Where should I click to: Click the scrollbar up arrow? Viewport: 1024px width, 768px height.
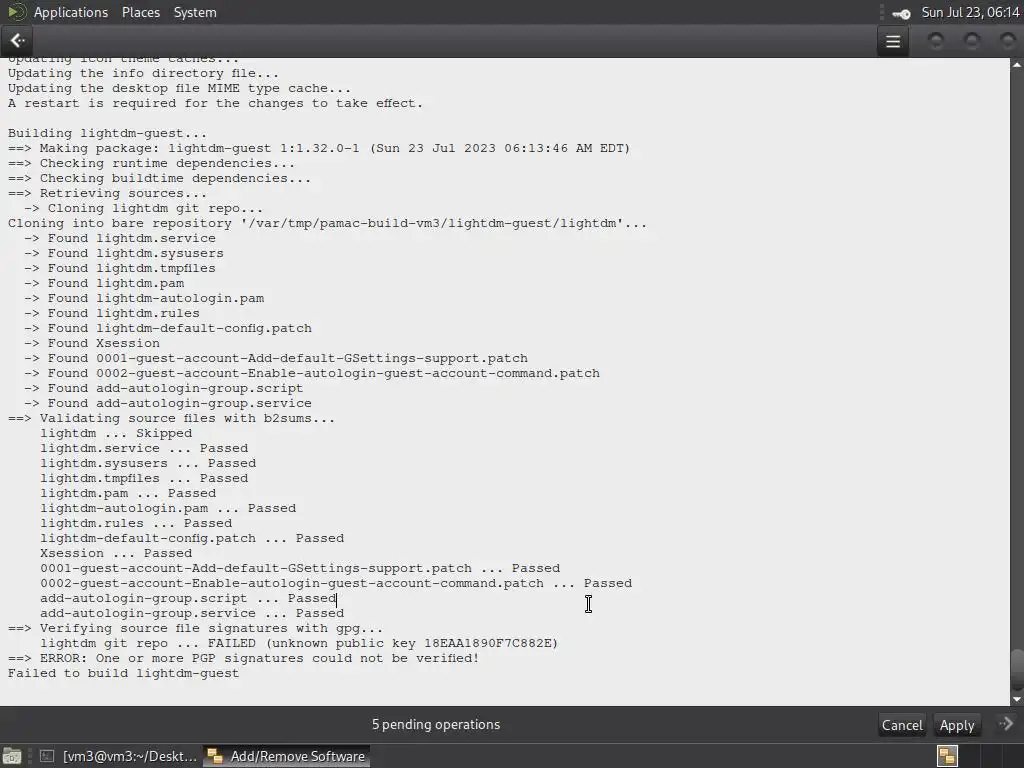point(1017,65)
